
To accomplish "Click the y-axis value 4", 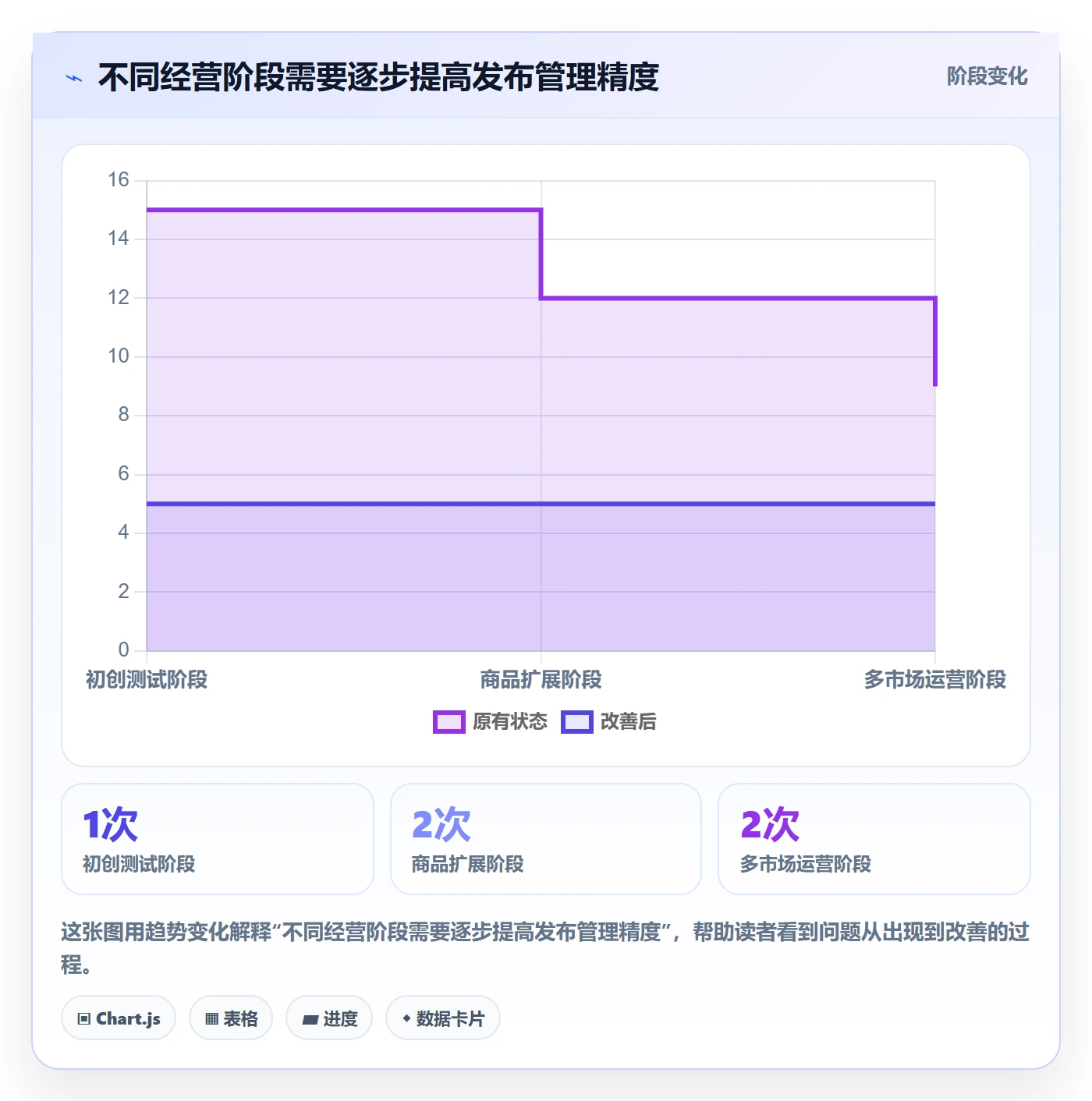I will click(123, 533).
